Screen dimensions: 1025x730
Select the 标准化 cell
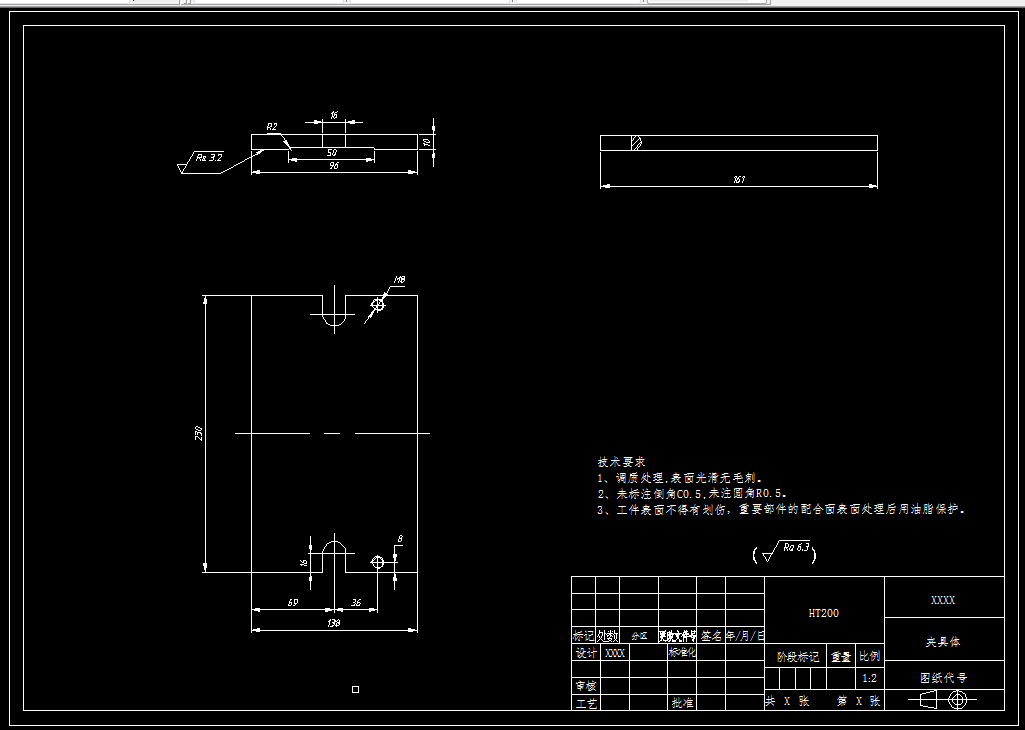(x=682, y=652)
